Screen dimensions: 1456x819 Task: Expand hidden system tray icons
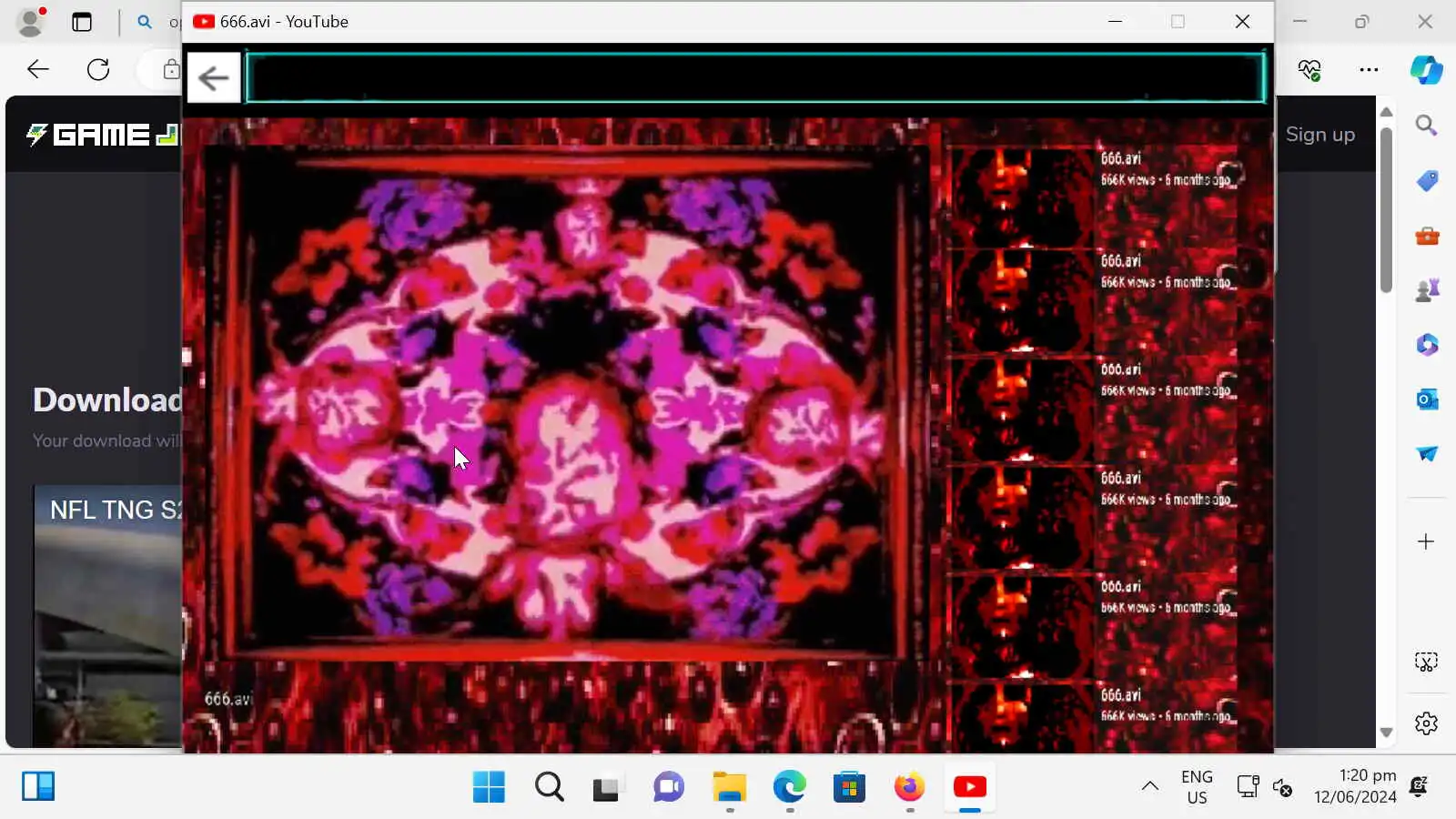(1150, 786)
